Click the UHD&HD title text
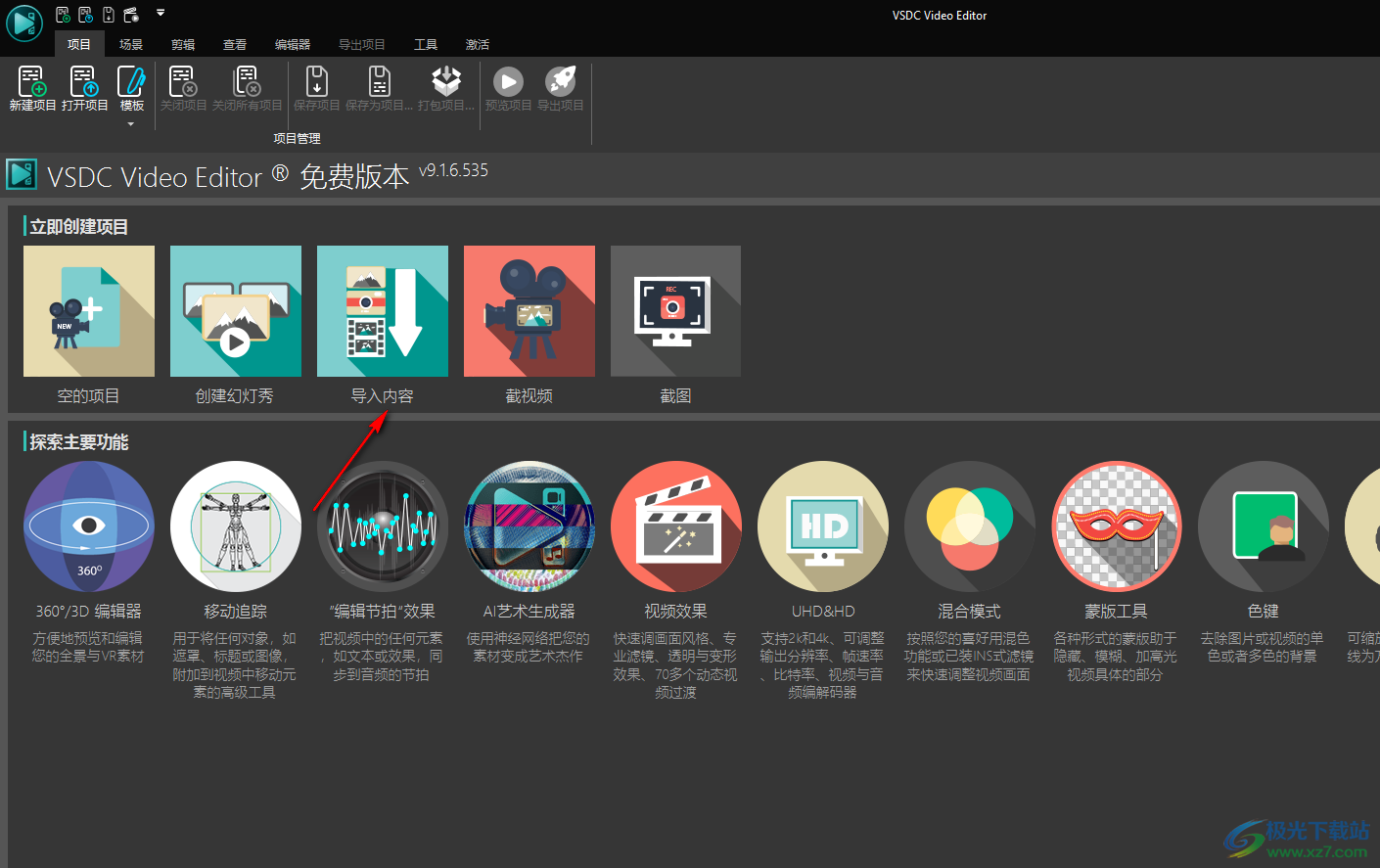The width and height of the screenshot is (1380, 868). [x=823, y=612]
